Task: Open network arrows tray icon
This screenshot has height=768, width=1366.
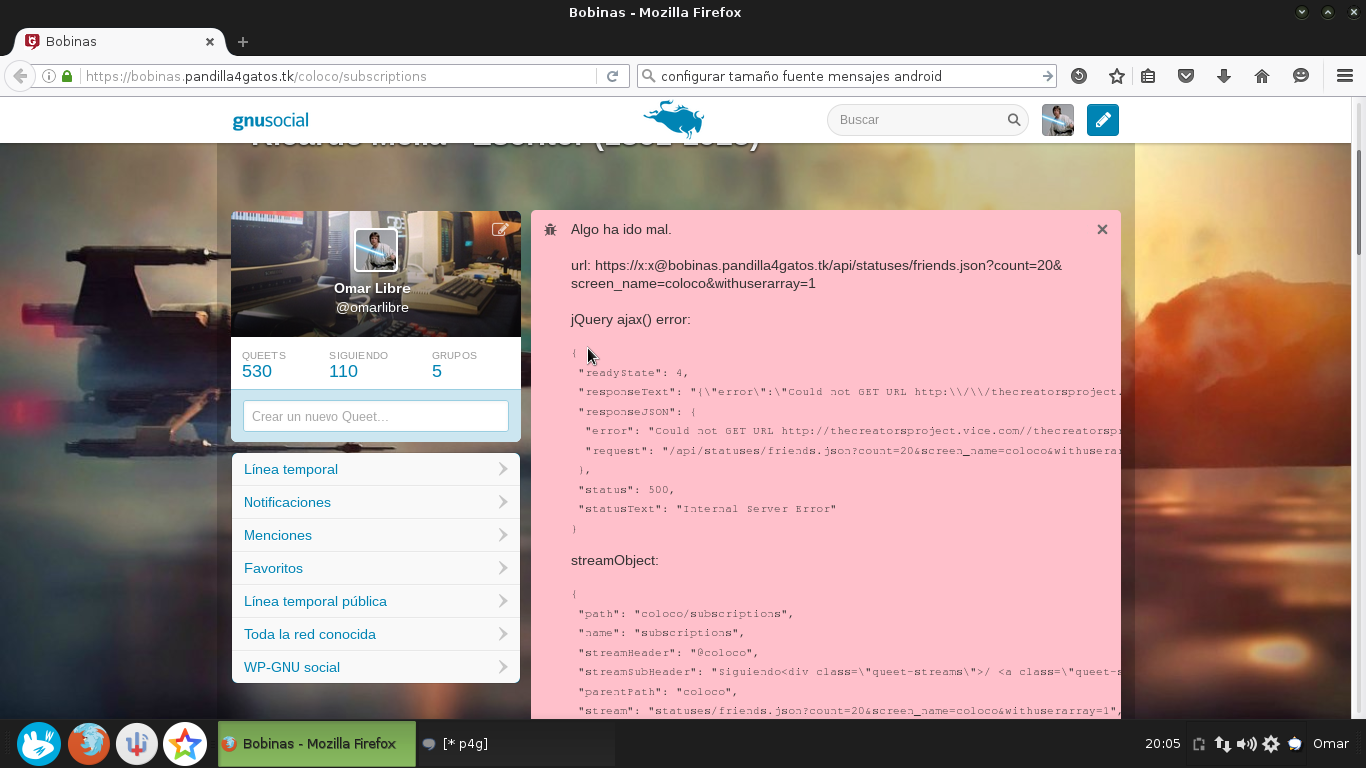Action: (x=1222, y=744)
